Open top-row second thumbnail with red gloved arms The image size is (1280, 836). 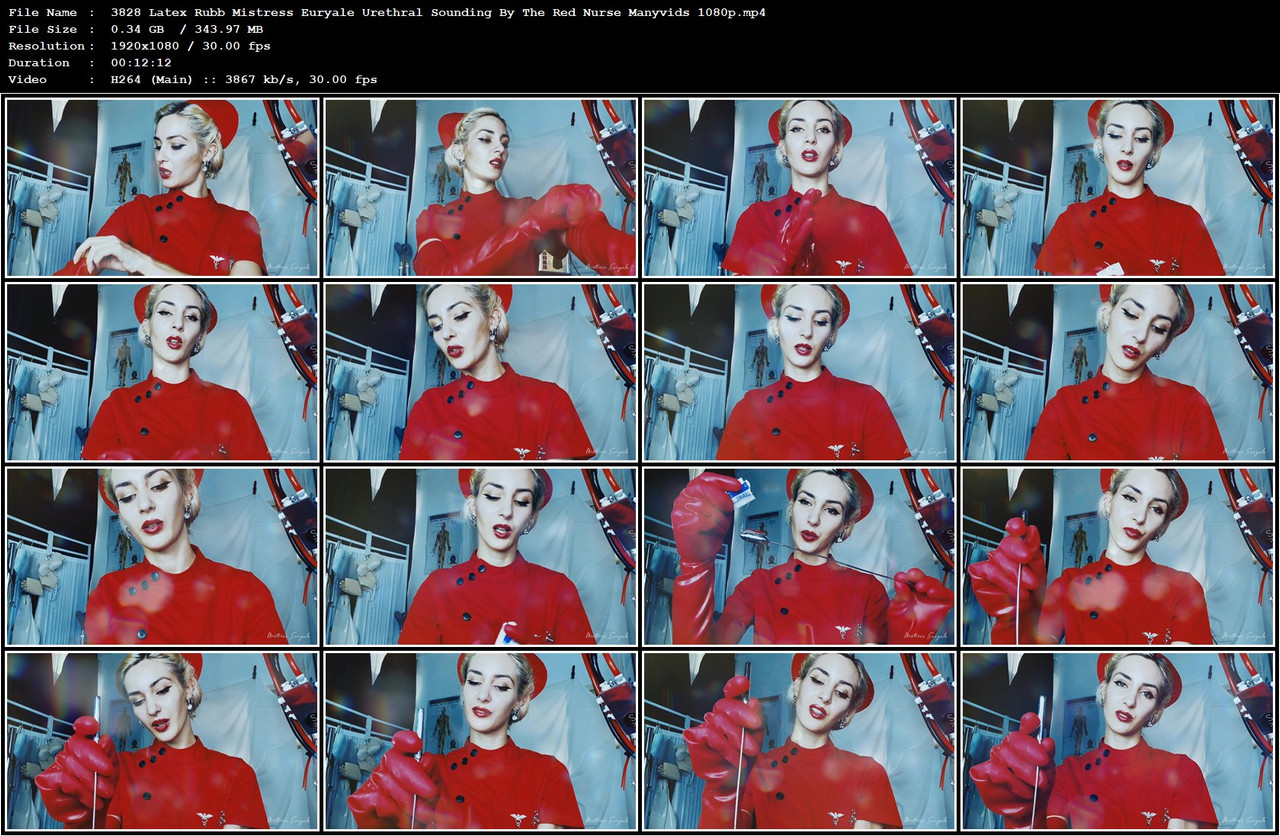click(480, 187)
